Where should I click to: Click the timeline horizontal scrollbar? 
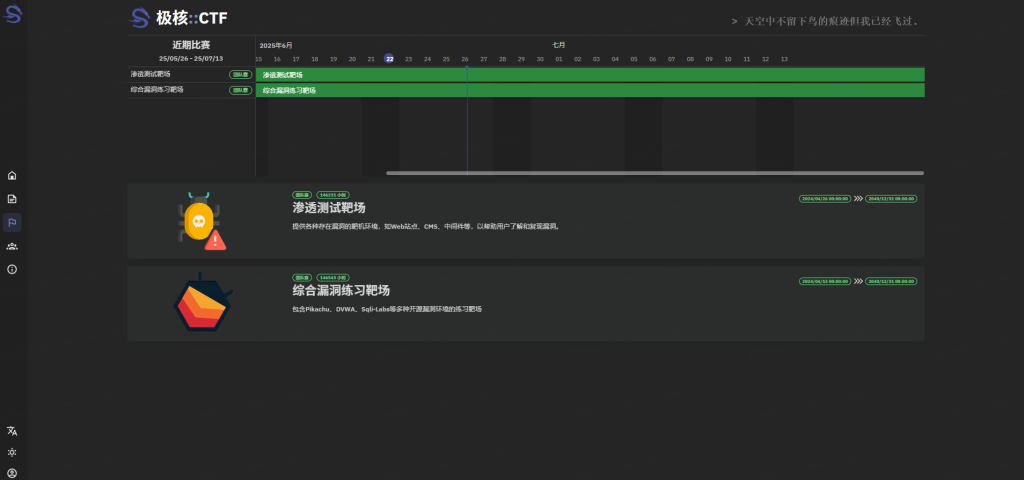tap(655, 173)
